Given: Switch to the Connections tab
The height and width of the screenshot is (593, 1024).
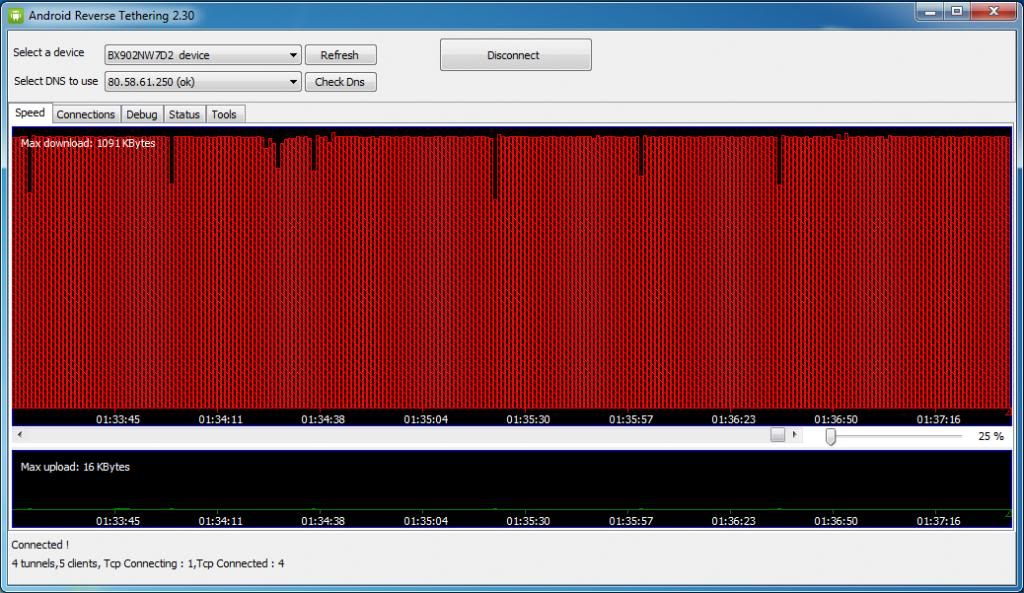Looking at the screenshot, I should [85, 114].
